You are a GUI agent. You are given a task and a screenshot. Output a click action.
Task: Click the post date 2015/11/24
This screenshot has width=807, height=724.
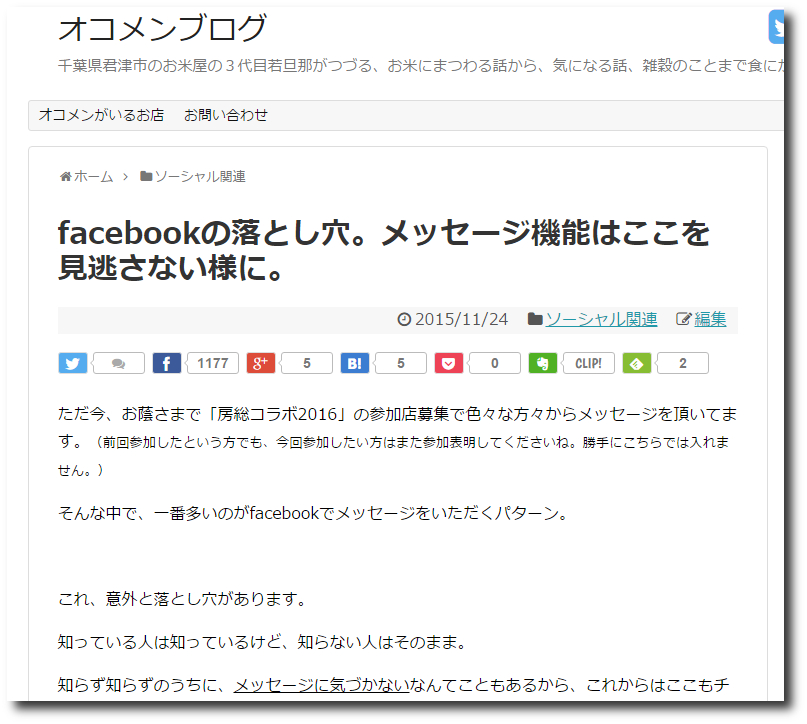click(x=462, y=319)
